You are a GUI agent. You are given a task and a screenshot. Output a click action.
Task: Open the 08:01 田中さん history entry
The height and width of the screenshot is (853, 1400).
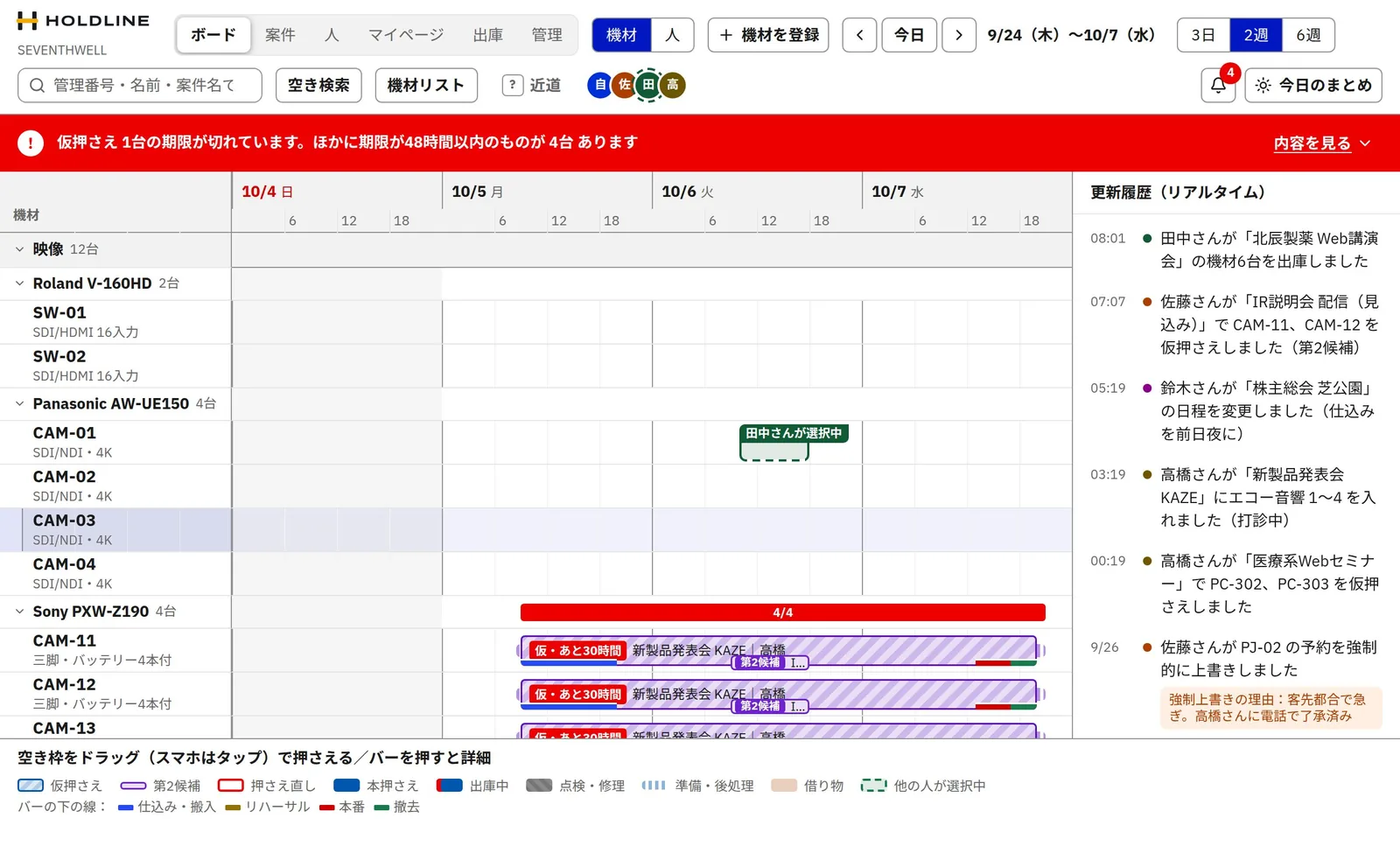point(1235,249)
